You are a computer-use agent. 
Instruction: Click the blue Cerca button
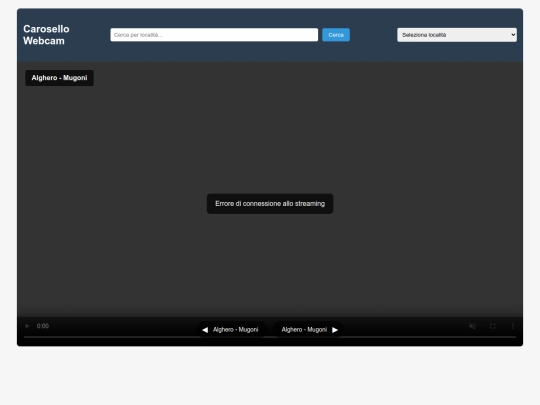coord(336,35)
